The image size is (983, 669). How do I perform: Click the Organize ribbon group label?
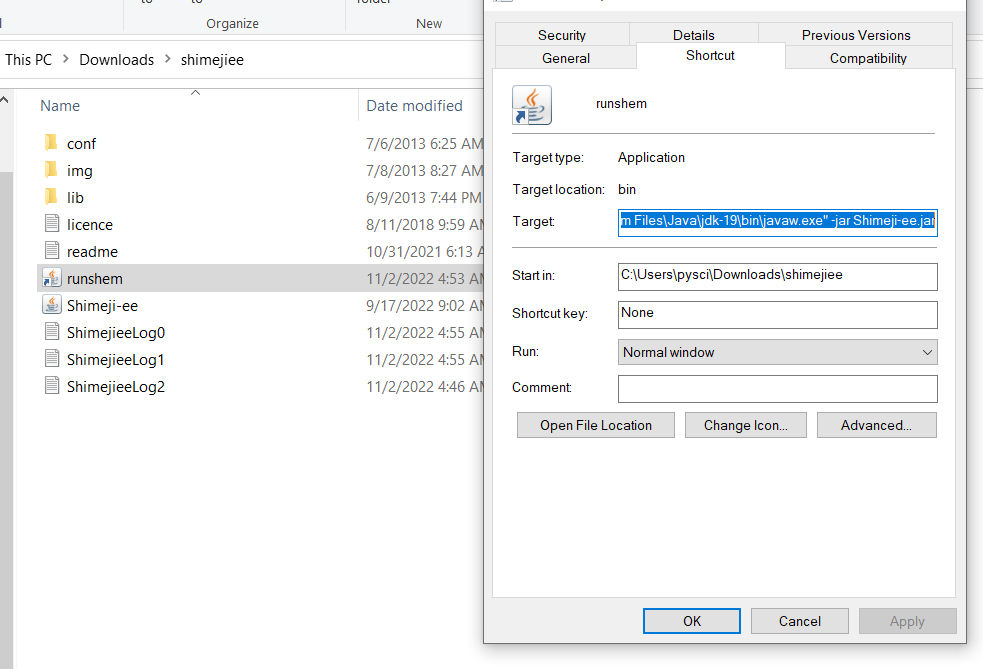[233, 23]
